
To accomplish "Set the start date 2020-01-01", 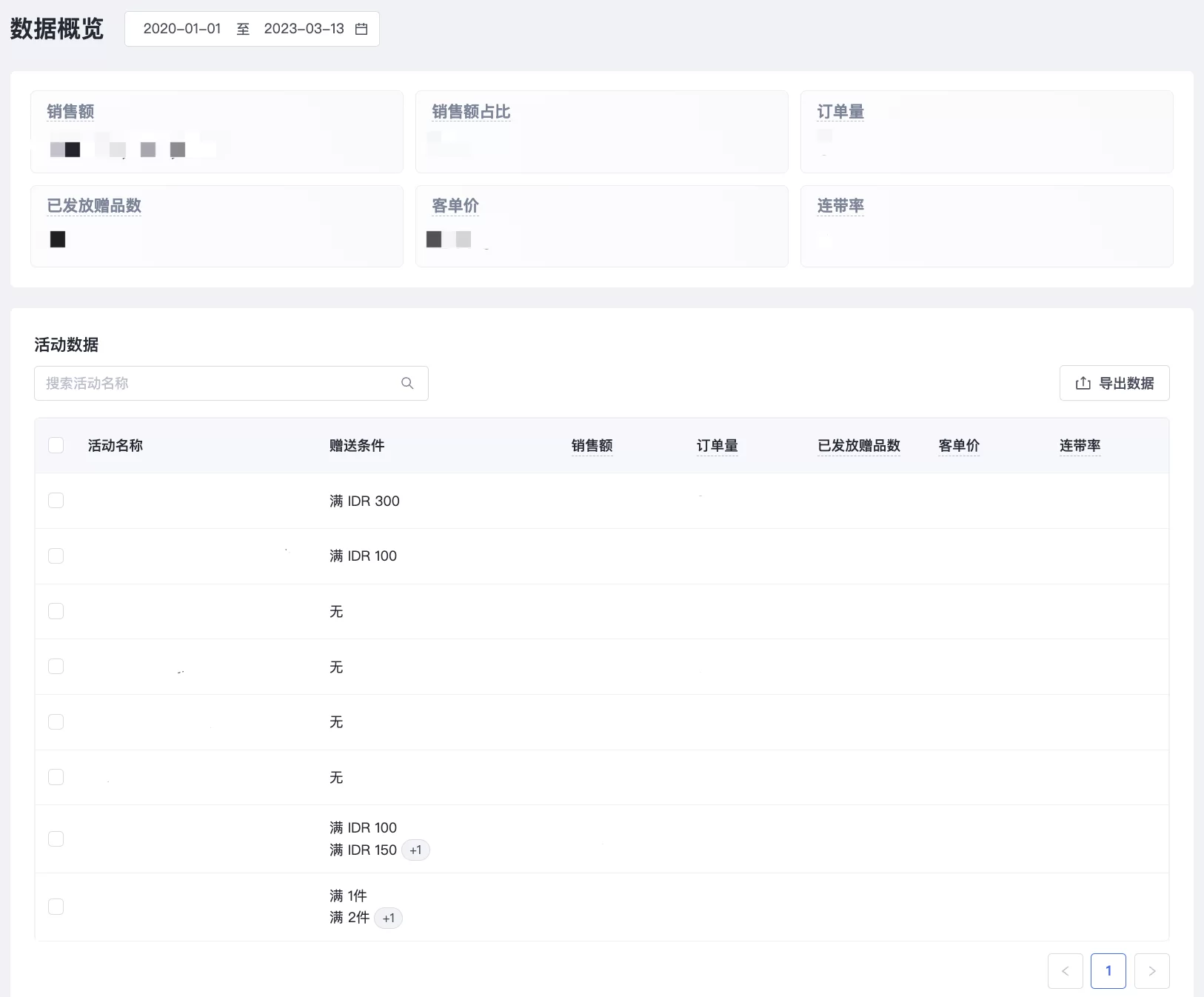I will pyautogui.click(x=182, y=29).
